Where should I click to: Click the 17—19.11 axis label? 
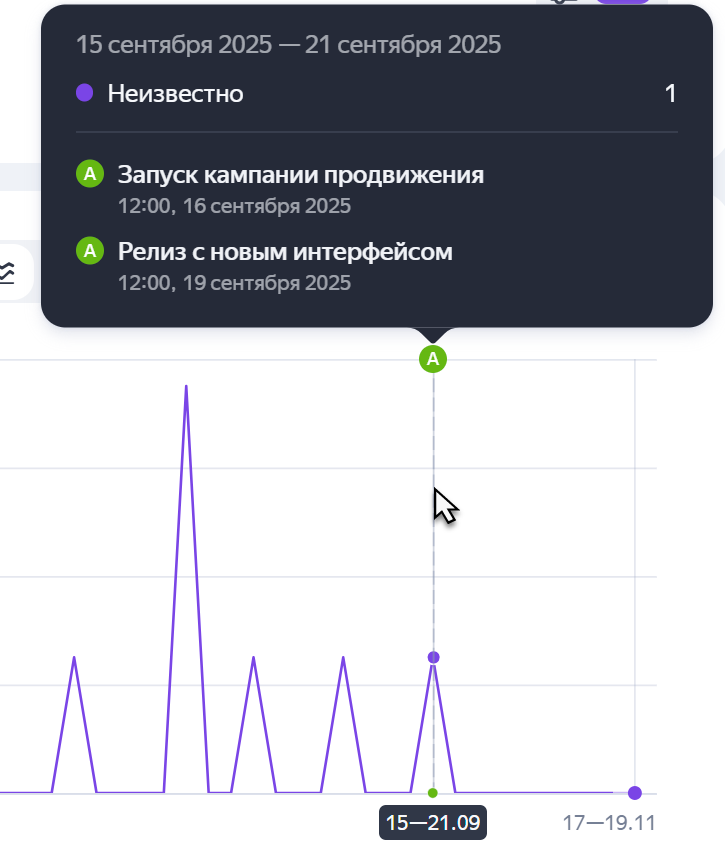pos(608,823)
